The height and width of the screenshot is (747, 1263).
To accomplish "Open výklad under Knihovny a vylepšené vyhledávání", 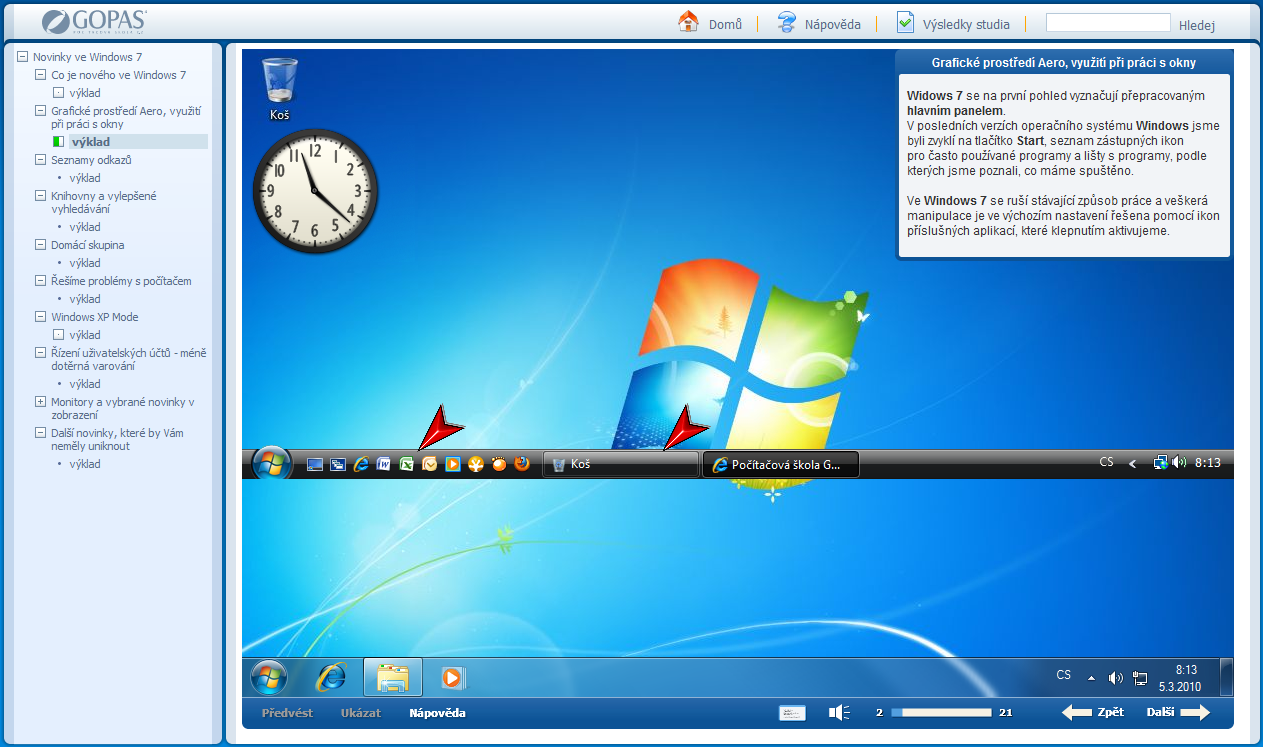I will (85, 227).
